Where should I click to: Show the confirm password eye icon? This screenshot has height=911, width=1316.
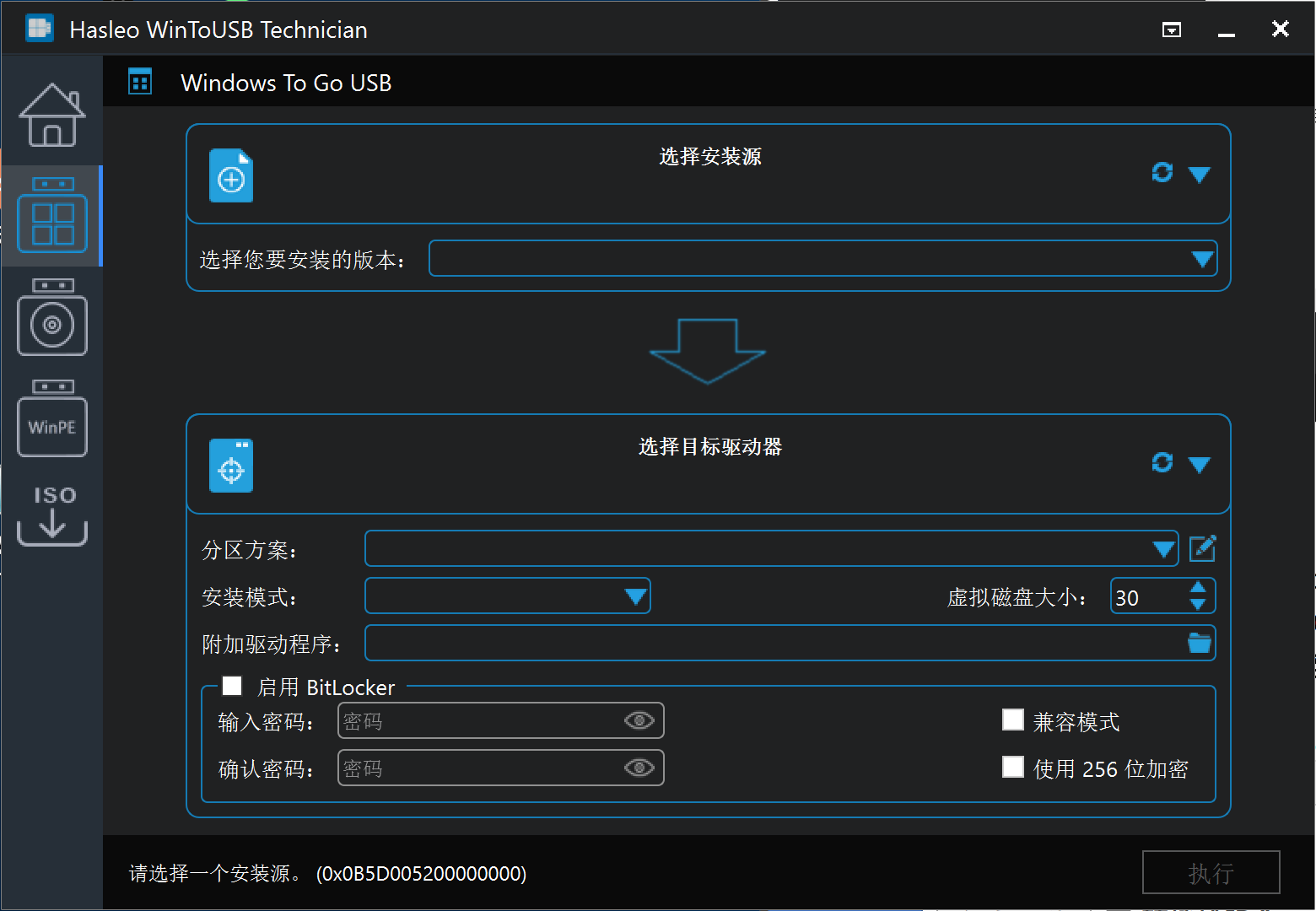tap(639, 768)
